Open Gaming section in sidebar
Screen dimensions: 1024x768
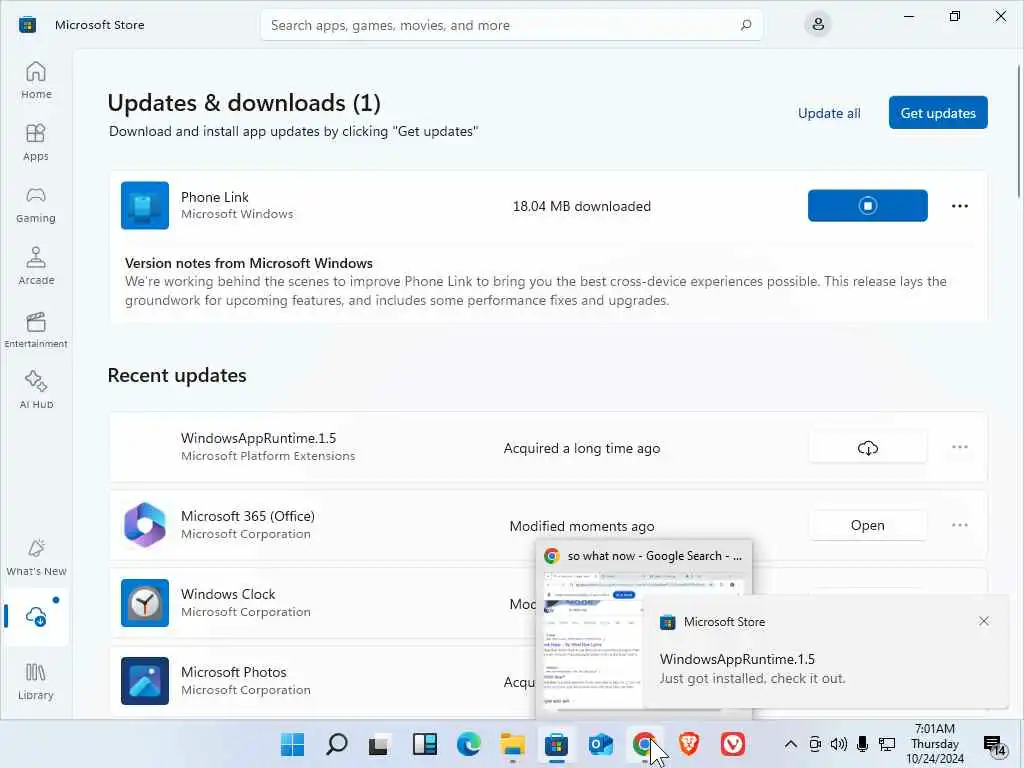pyautogui.click(x=36, y=204)
